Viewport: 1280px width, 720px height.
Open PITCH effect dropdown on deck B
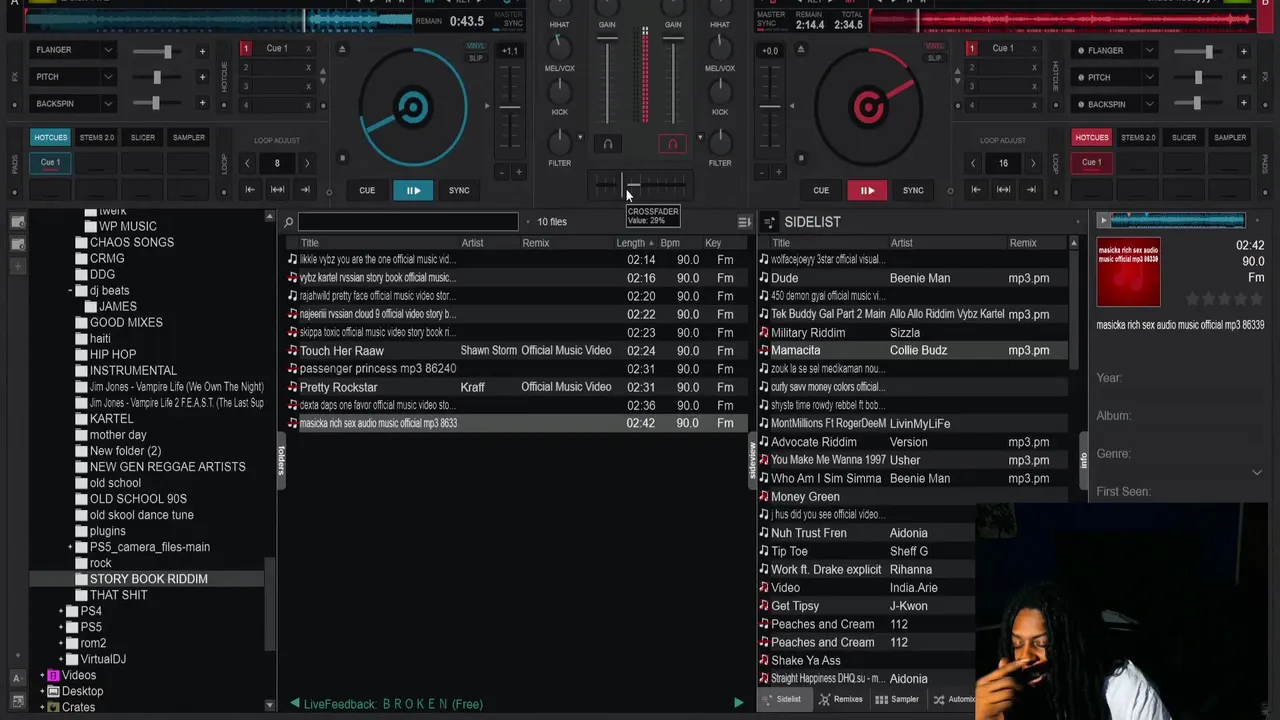(1149, 77)
